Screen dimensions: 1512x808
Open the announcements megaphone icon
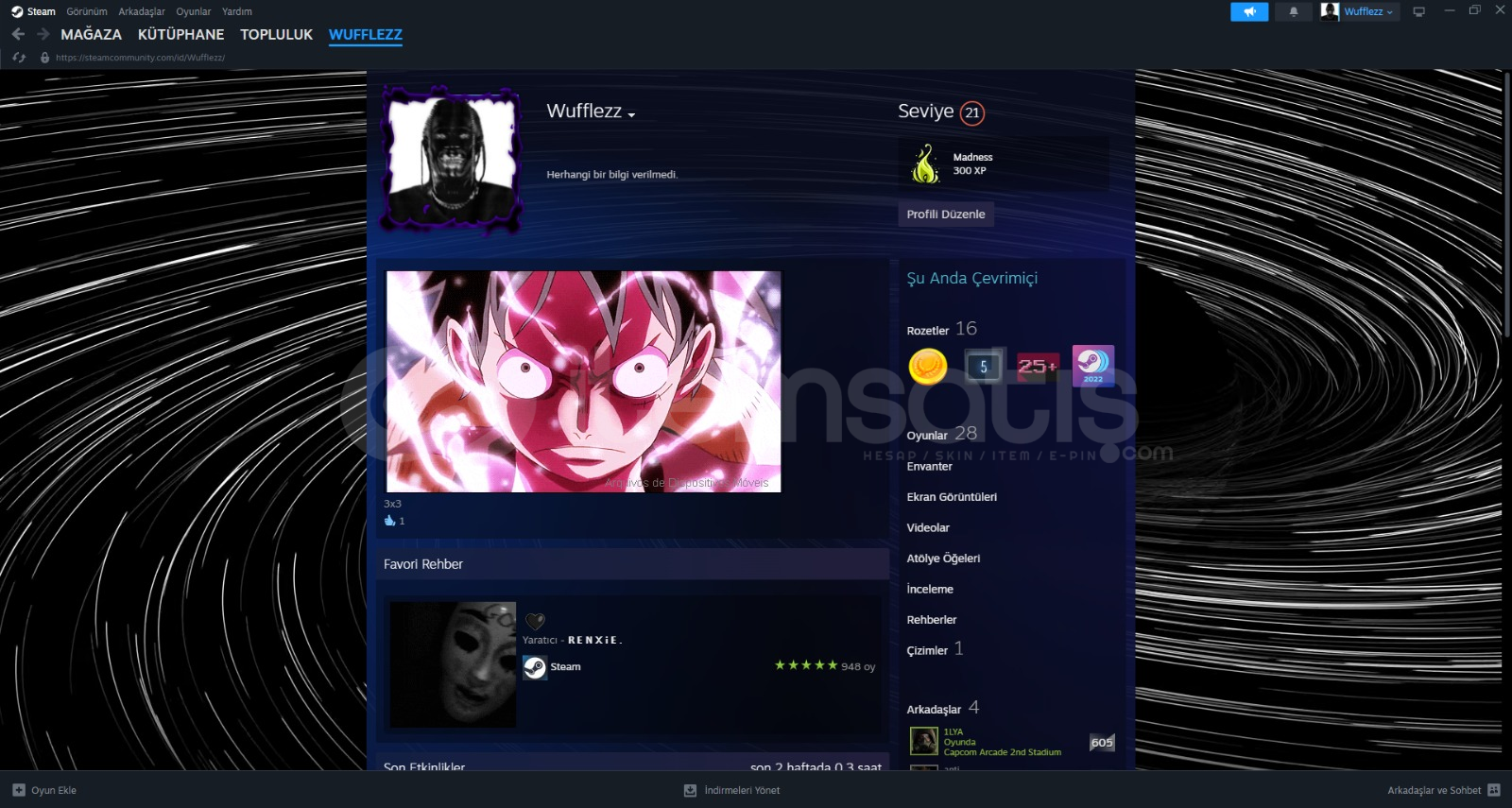[x=1249, y=11]
